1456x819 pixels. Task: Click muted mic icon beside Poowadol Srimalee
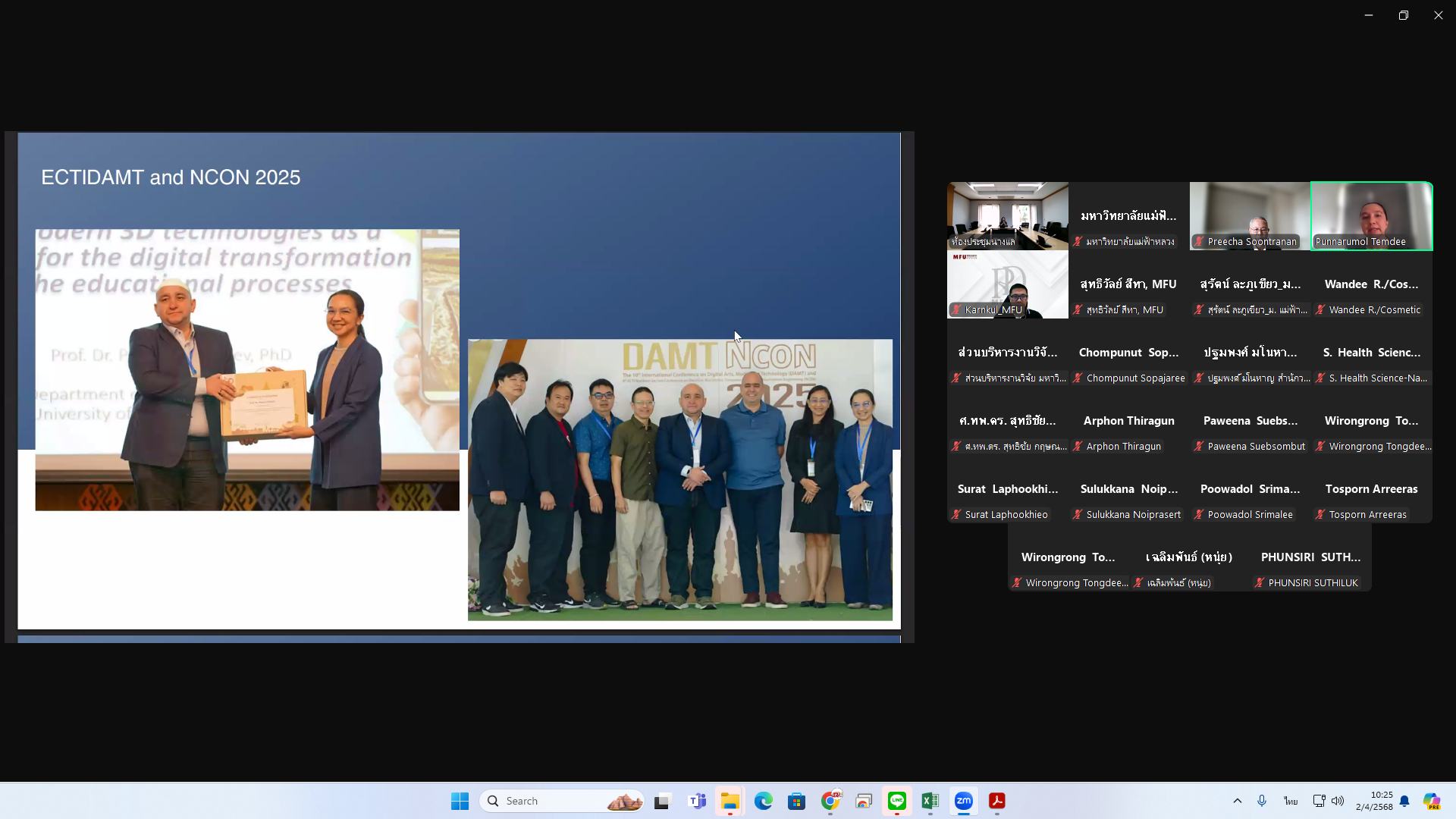(x=1199, y=515)
